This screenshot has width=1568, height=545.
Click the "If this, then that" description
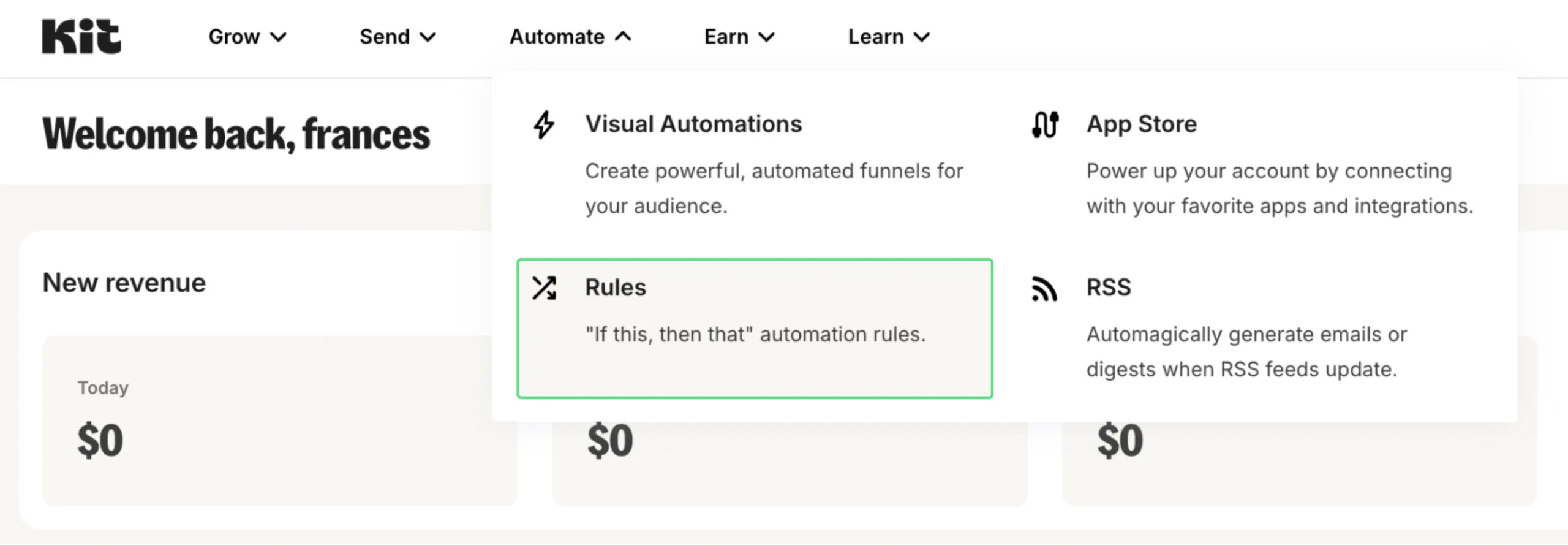coord(755,335)
